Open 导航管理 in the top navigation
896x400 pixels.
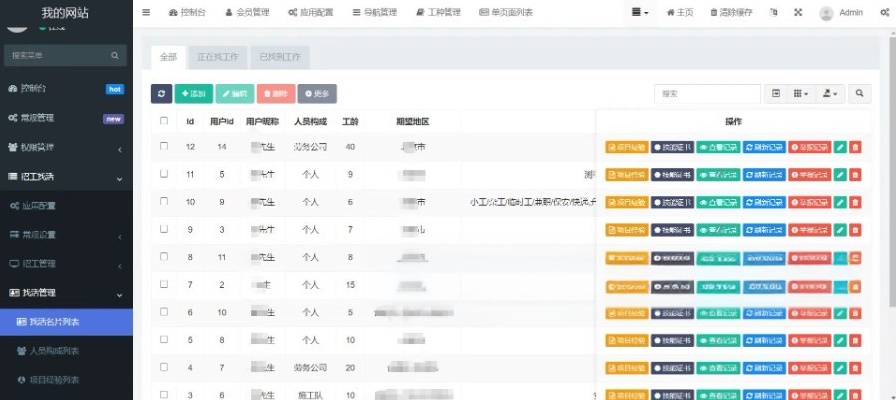[375, 13]
